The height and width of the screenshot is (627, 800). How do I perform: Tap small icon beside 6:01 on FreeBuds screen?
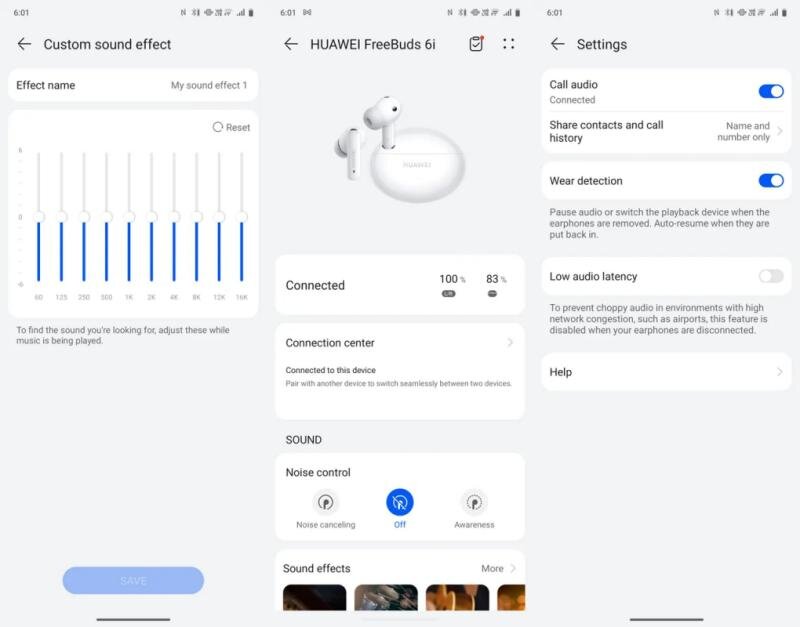[307, 12]
